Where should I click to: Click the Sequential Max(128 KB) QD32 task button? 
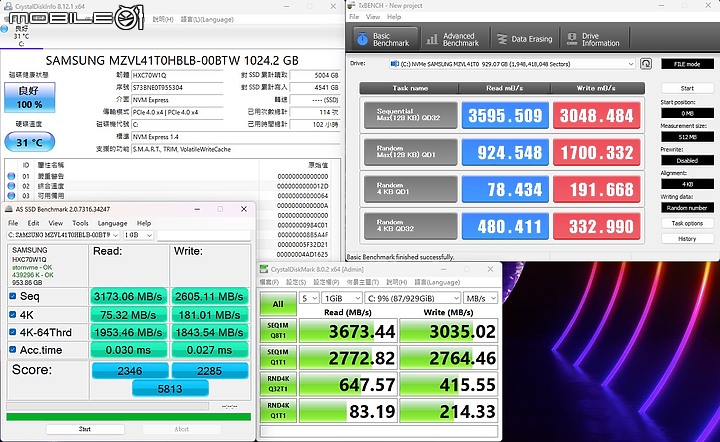point(411,115)
